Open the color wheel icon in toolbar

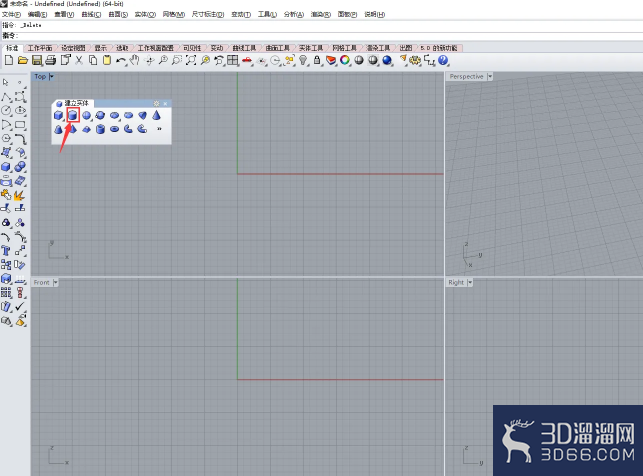pyautogui.click(x=345, y=61)
